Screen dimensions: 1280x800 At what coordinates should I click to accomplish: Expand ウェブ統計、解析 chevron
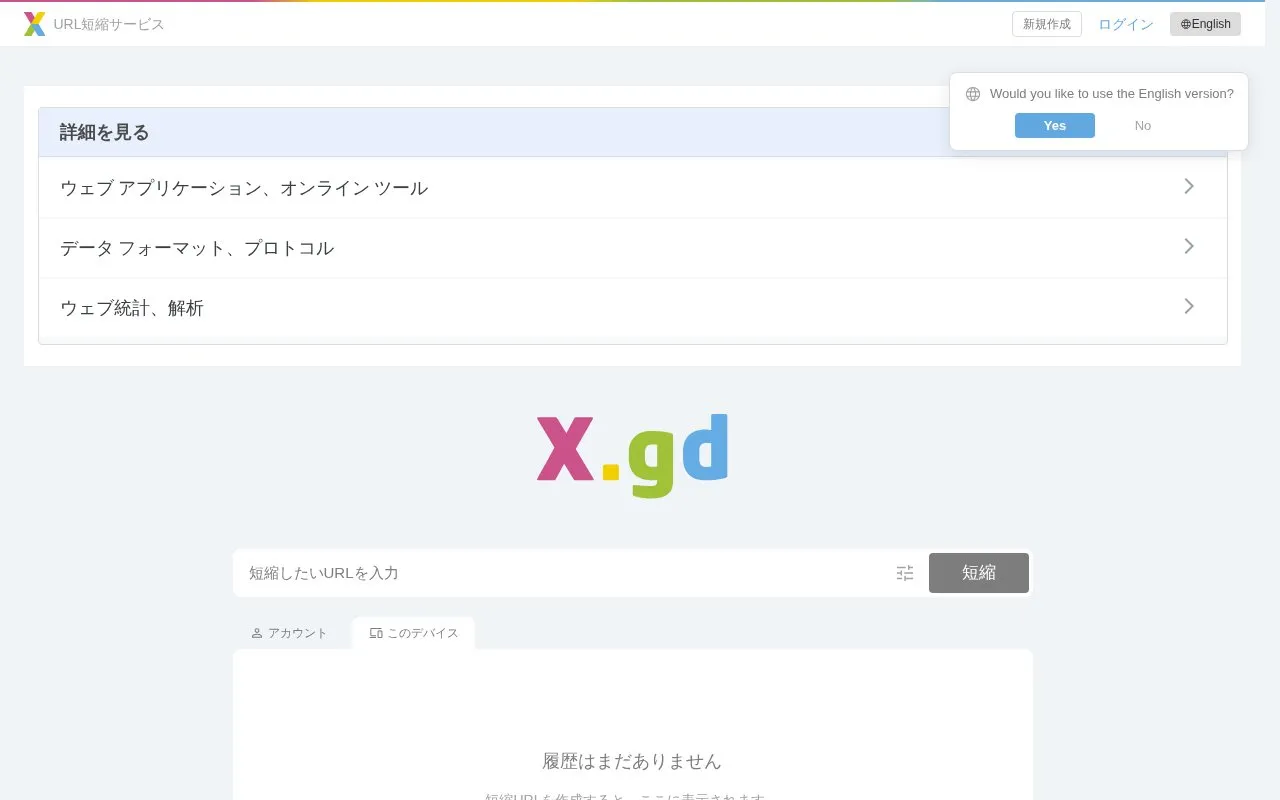click(x=1189, y=306)
